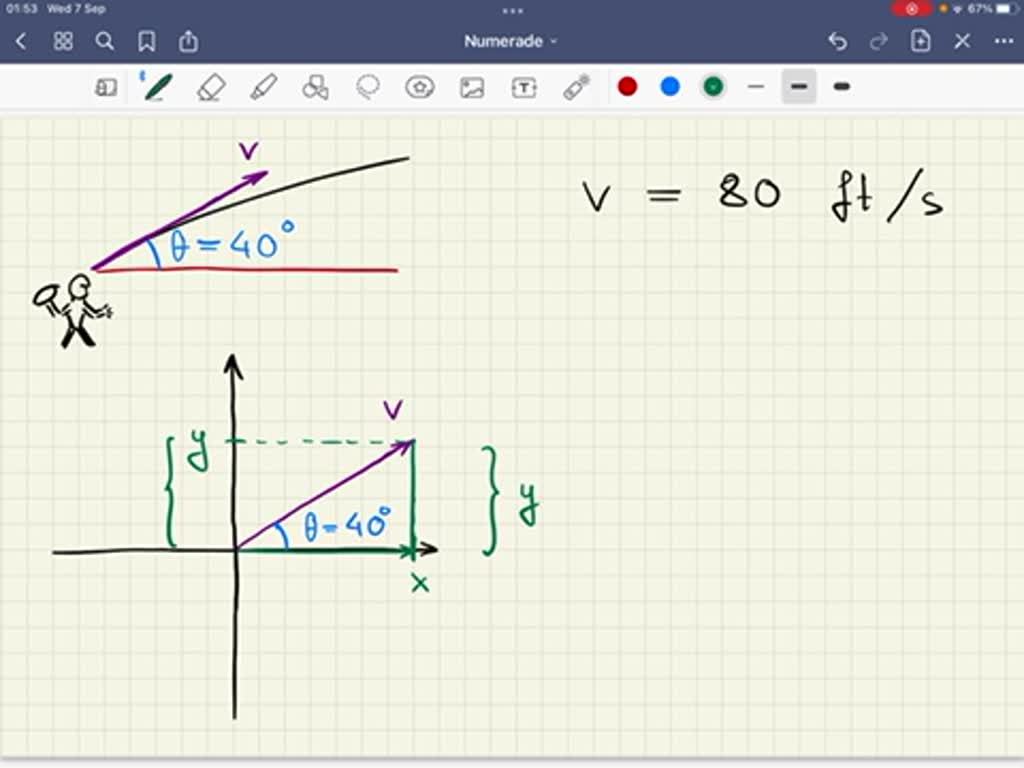Bookmark the current page

click(147, 41)
